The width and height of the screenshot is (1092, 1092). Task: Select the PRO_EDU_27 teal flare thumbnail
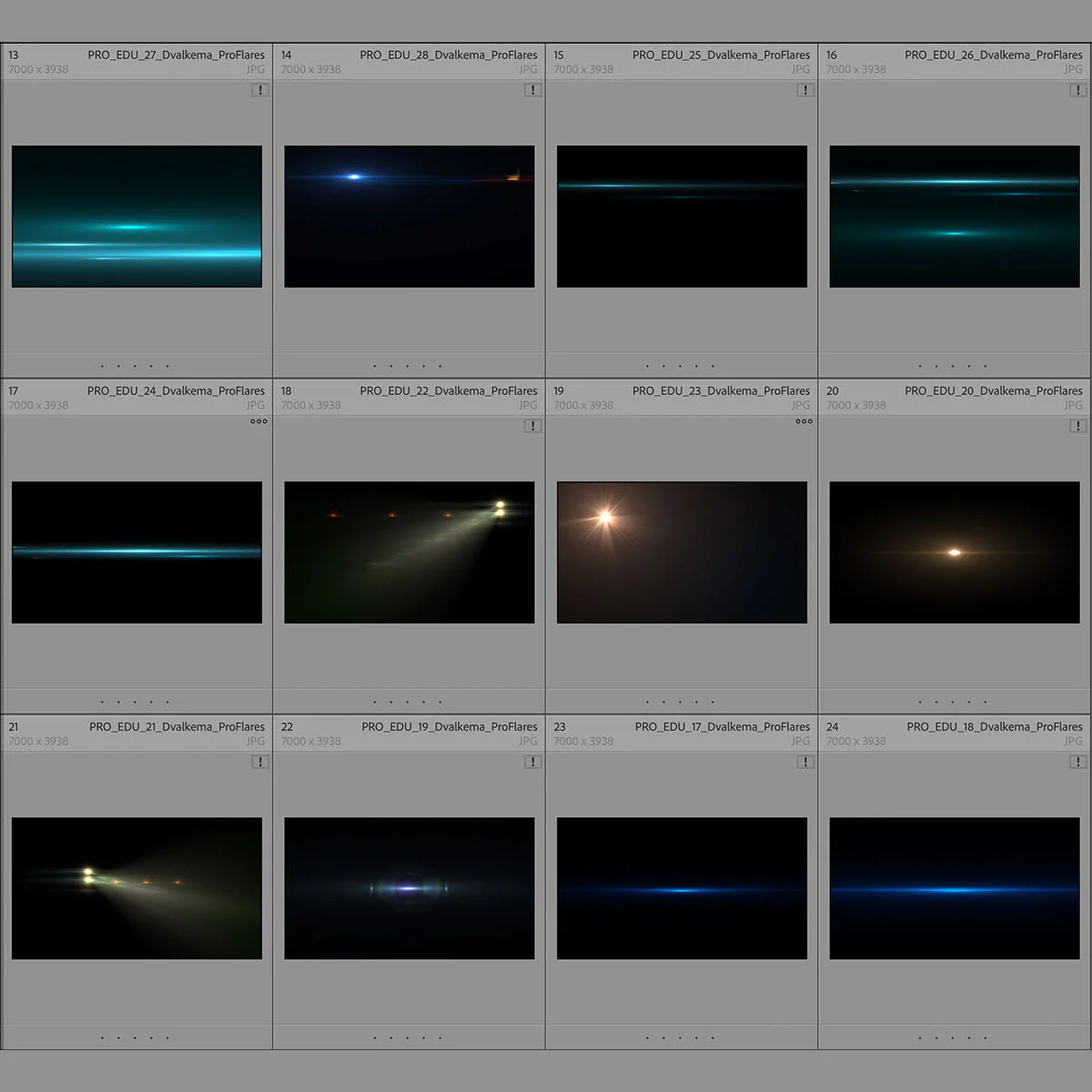tap(136, 217)
